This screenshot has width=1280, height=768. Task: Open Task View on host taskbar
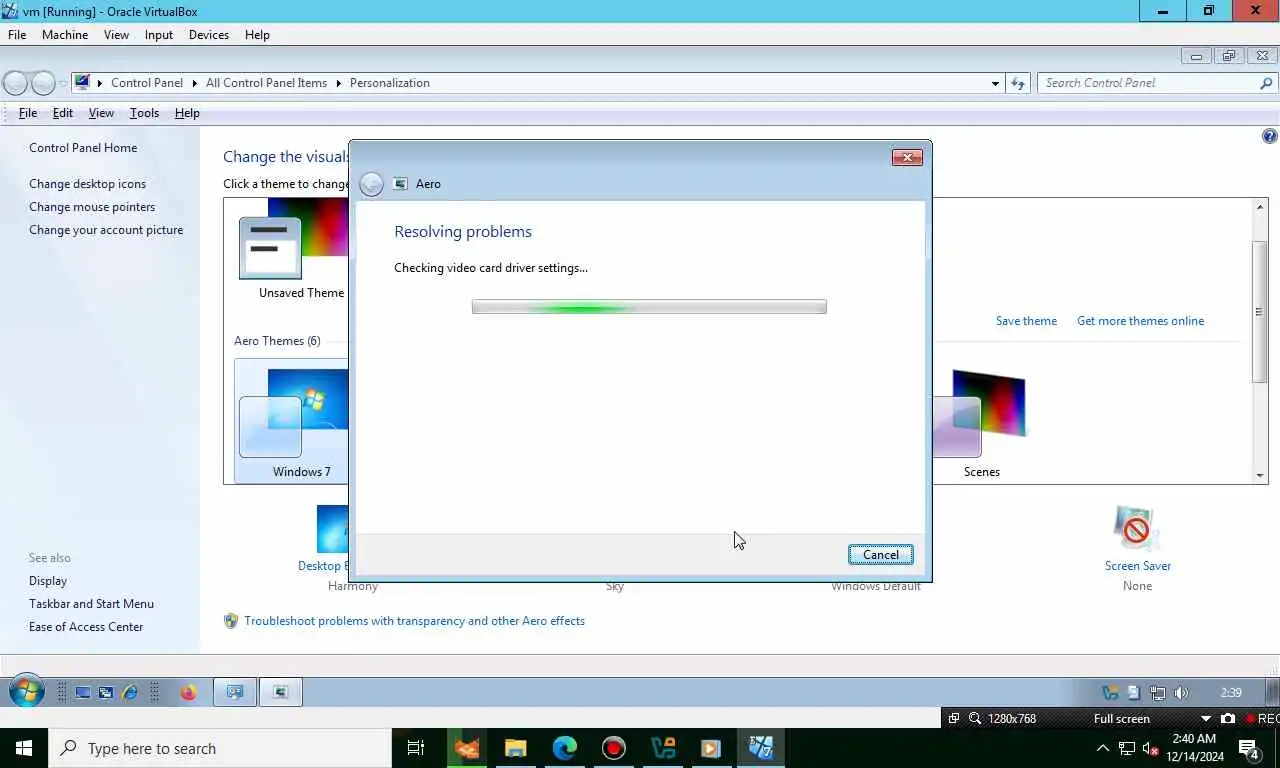pos(416,748)
